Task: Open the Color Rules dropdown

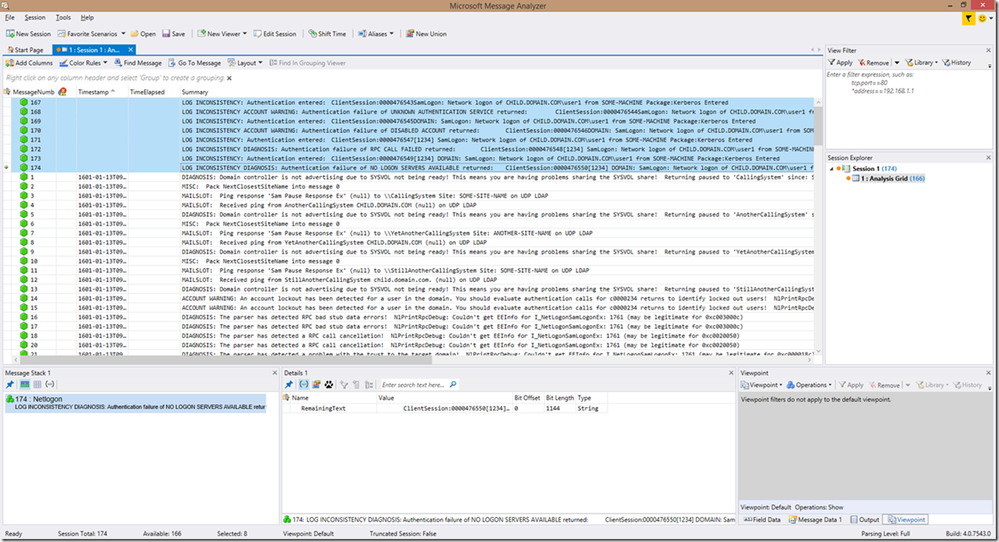Action: click(x=83, y=63)
